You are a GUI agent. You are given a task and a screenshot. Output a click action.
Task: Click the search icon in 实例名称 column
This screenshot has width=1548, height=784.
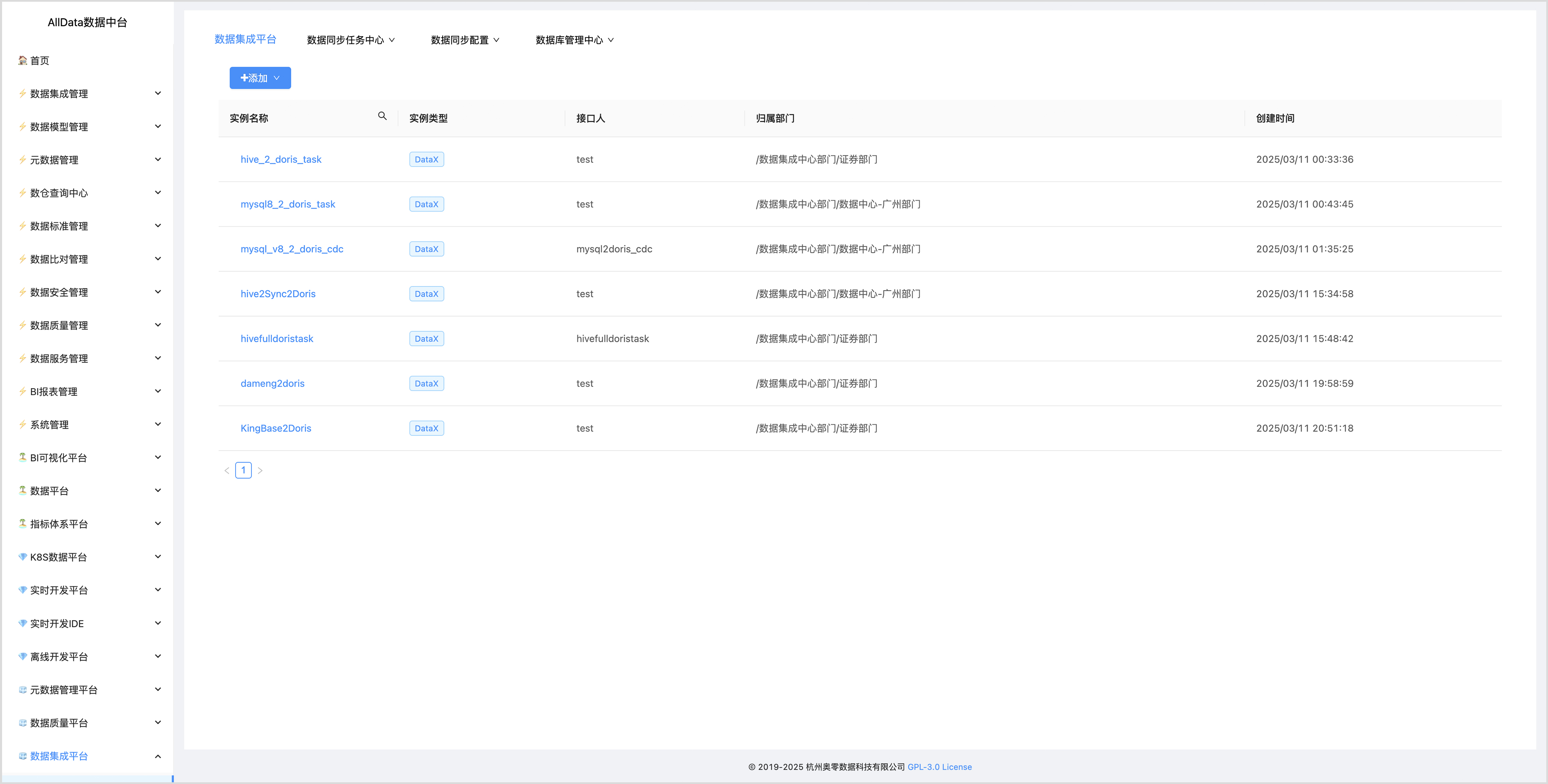pyautogui.click(x=382, y=116)
